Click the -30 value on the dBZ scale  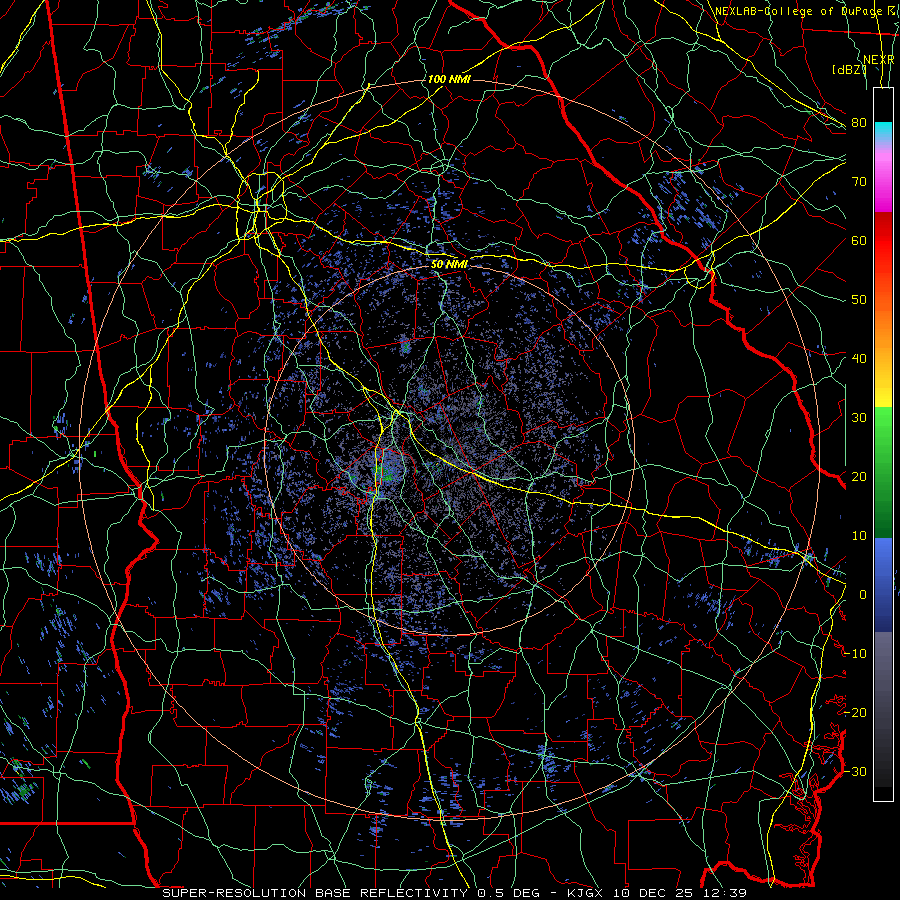point(855,771)
